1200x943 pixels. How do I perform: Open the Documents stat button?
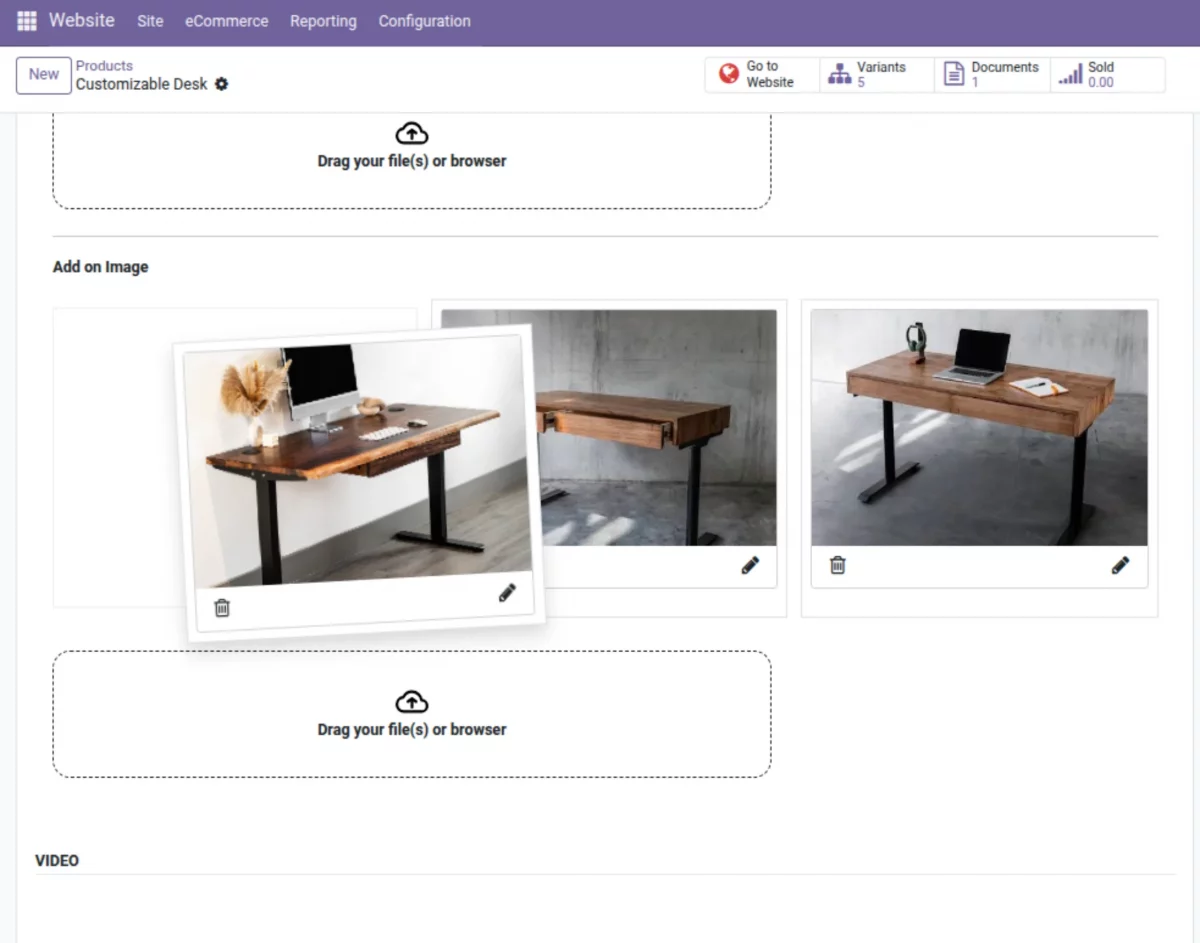click(x=992, y=75)
